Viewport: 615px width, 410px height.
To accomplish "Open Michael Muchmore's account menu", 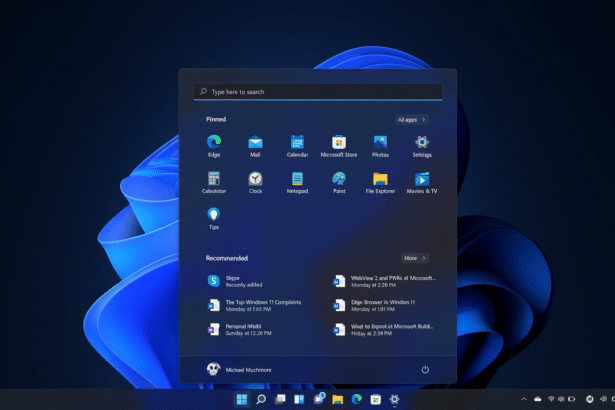I will [x=239, y=370].
